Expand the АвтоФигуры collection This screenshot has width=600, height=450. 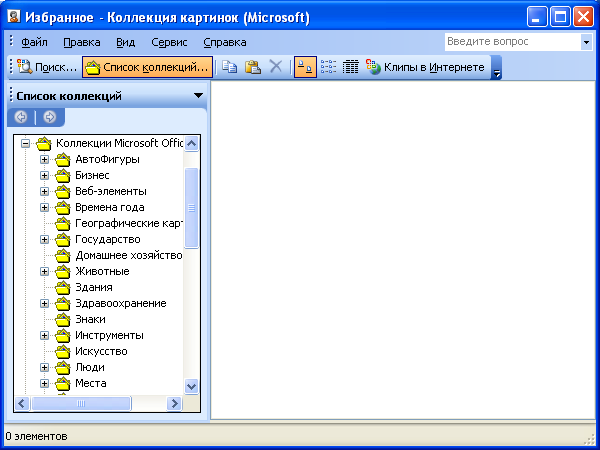click(44, 160)
